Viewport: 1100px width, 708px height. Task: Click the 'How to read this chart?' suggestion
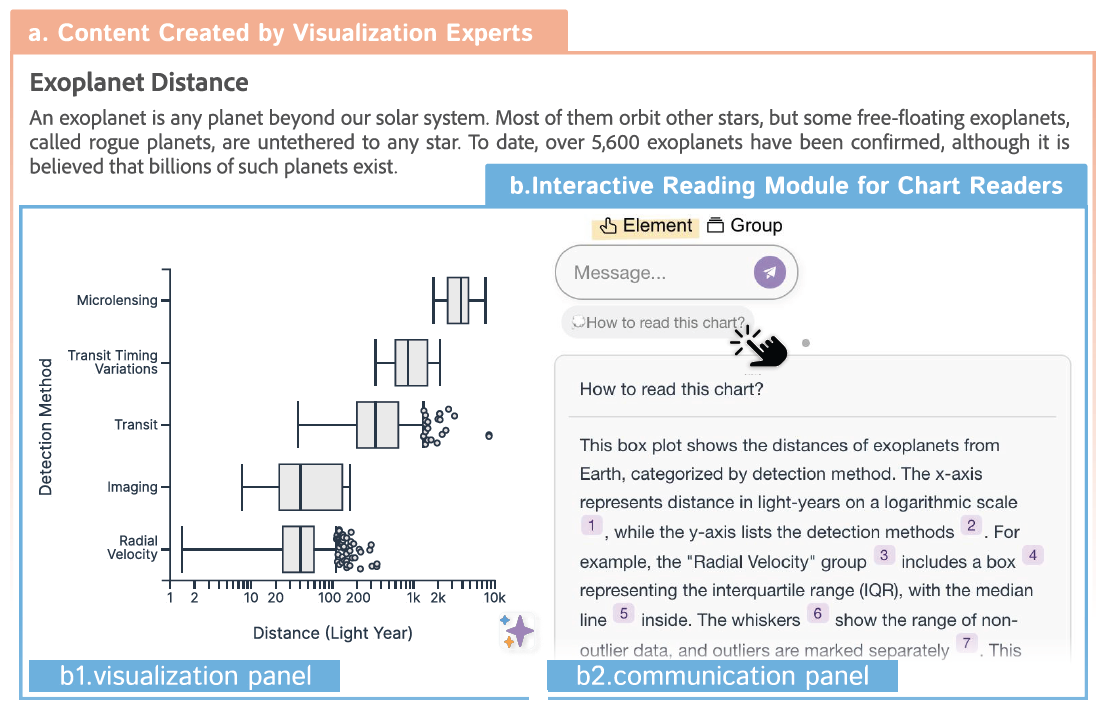658,322
